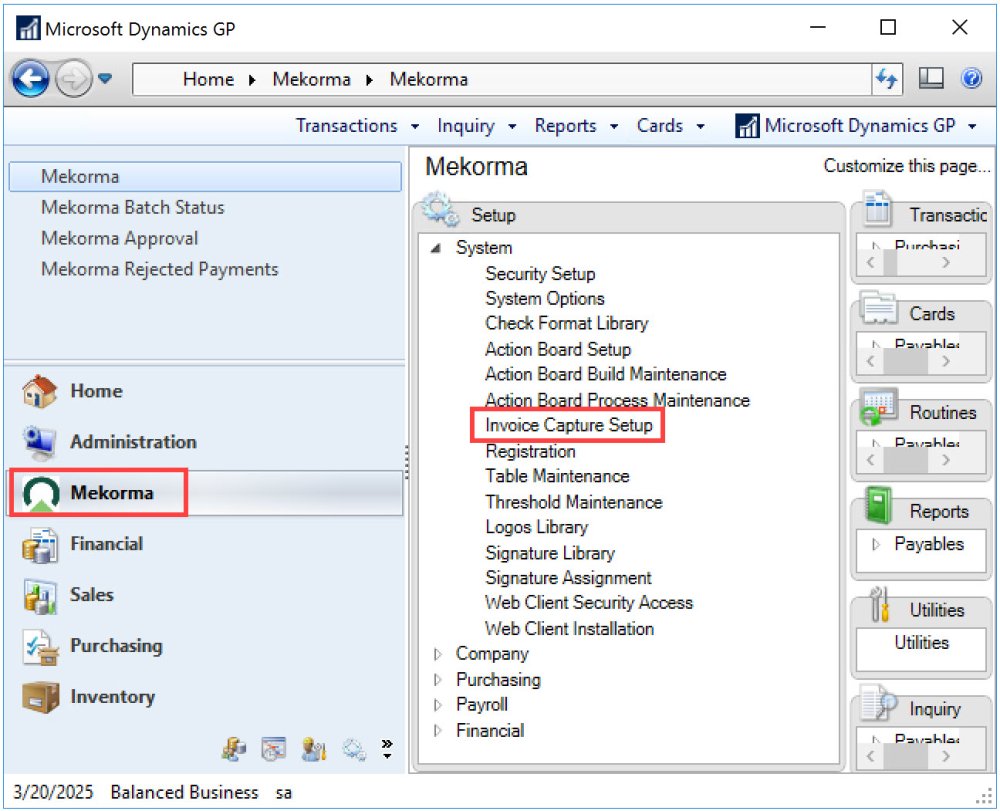Click Home in the breadcrumb path
Image resolution: width=1000 pixels, height=811 pixels.
tap(208, 79)
